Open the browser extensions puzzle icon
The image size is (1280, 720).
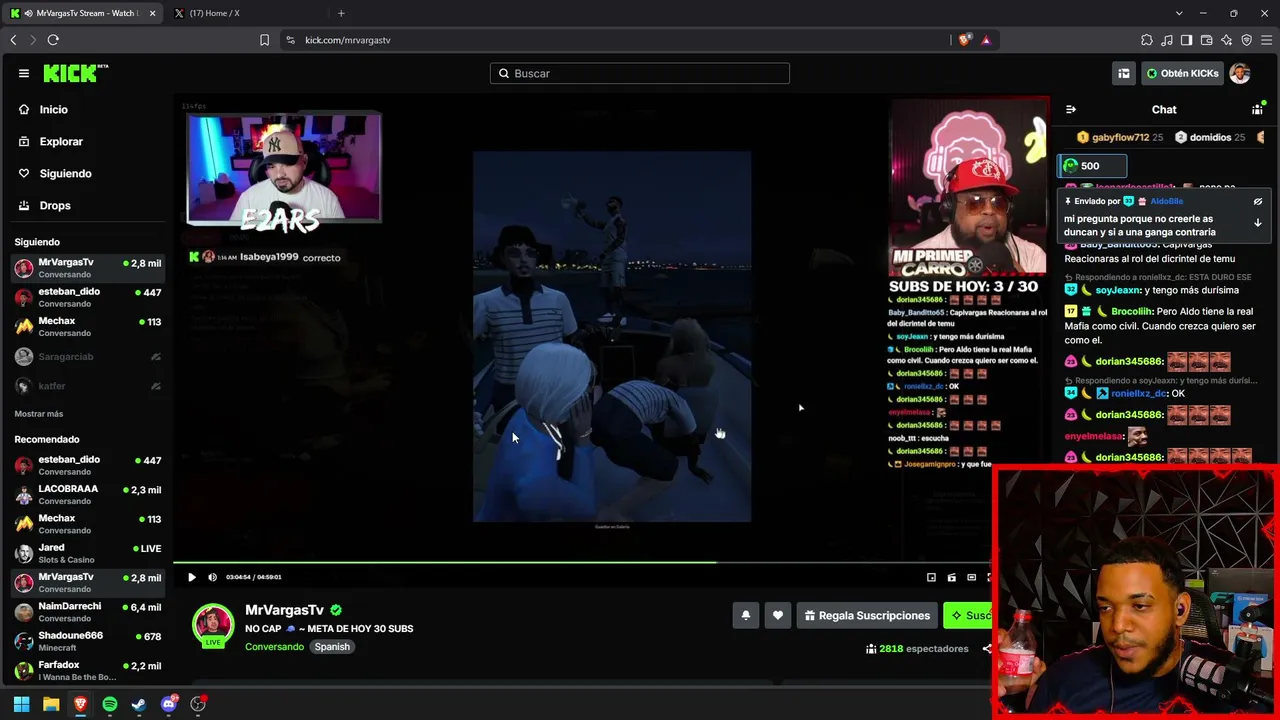[x=1147, y=40]
